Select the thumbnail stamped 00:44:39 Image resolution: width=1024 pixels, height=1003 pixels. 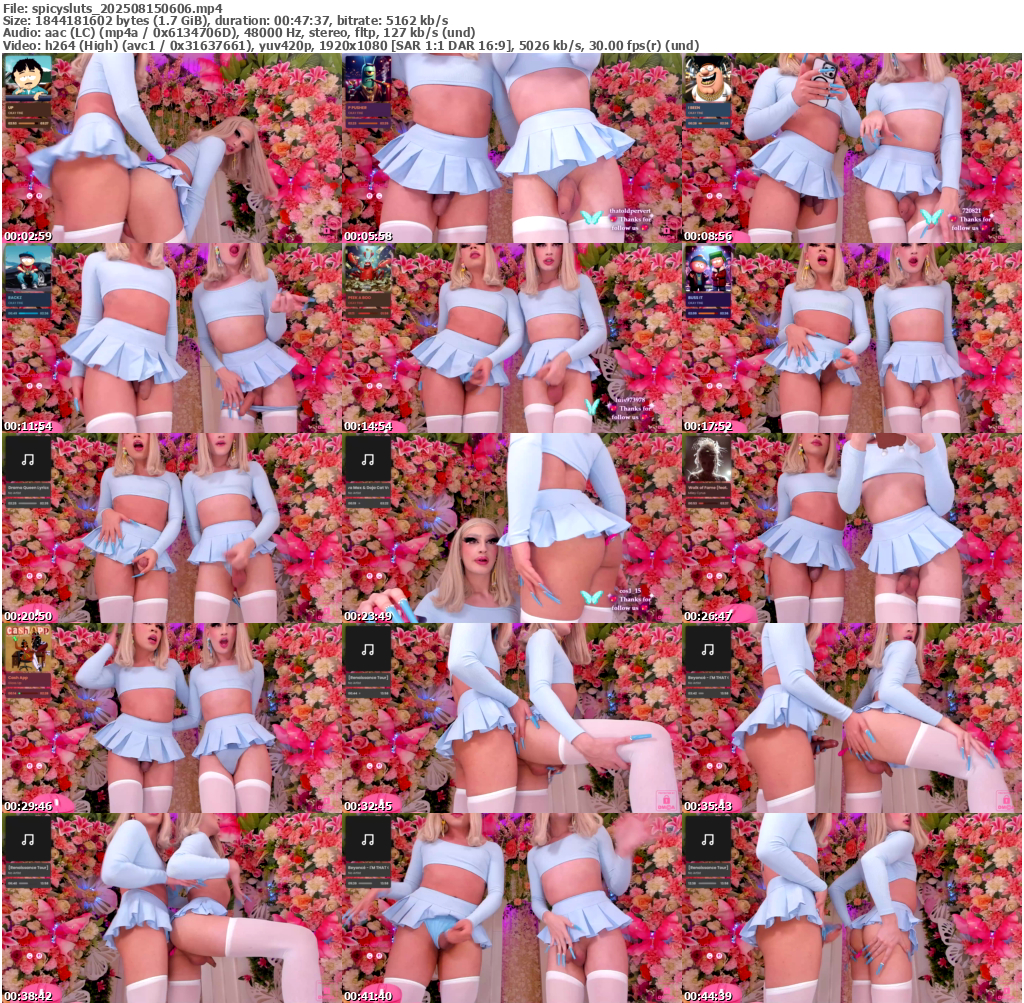[x=852, y=908]
